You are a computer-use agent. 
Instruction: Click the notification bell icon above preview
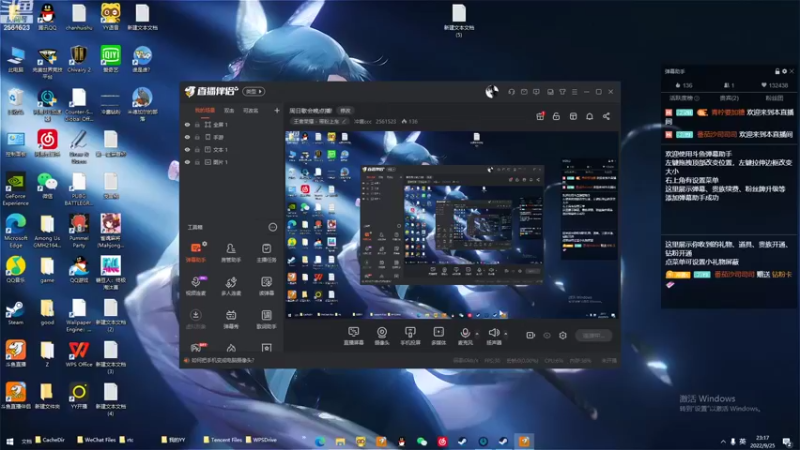click(x=589, y=116)
